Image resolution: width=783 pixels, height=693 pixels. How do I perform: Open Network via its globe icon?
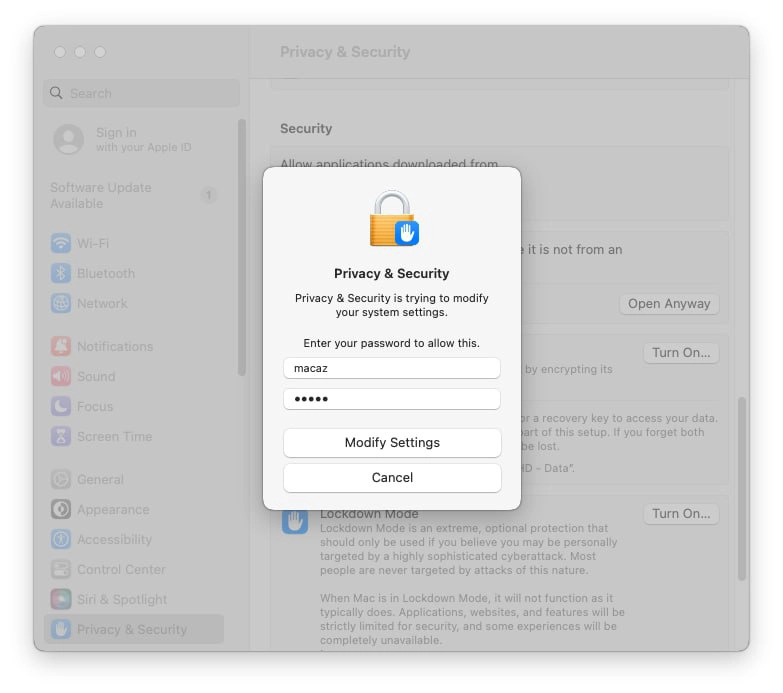tap(61, 303)
